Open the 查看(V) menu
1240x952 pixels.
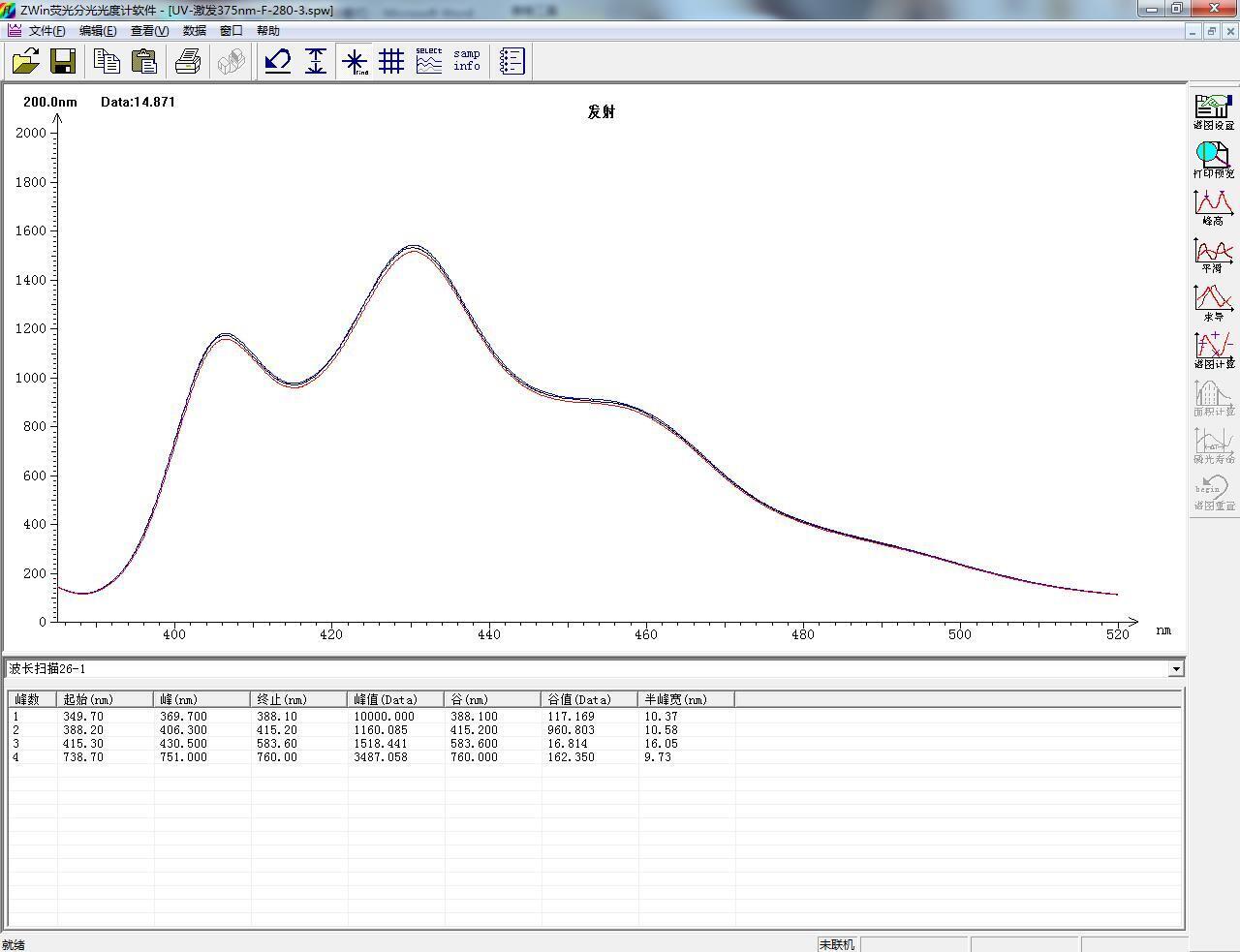click(149, 31)
